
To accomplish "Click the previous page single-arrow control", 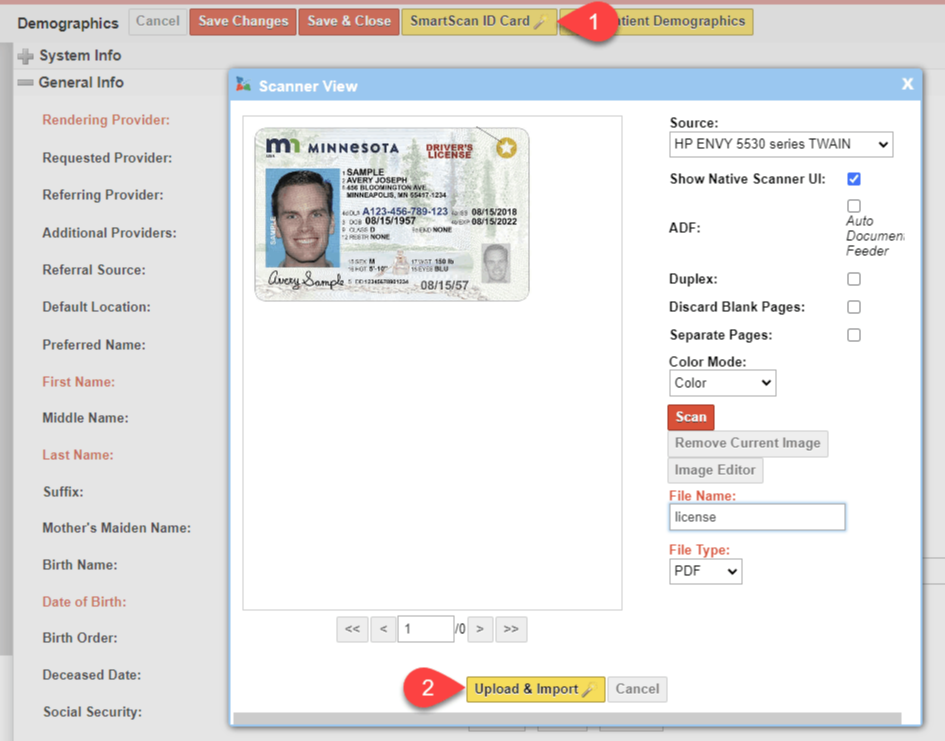I will (x=382, y=629).
